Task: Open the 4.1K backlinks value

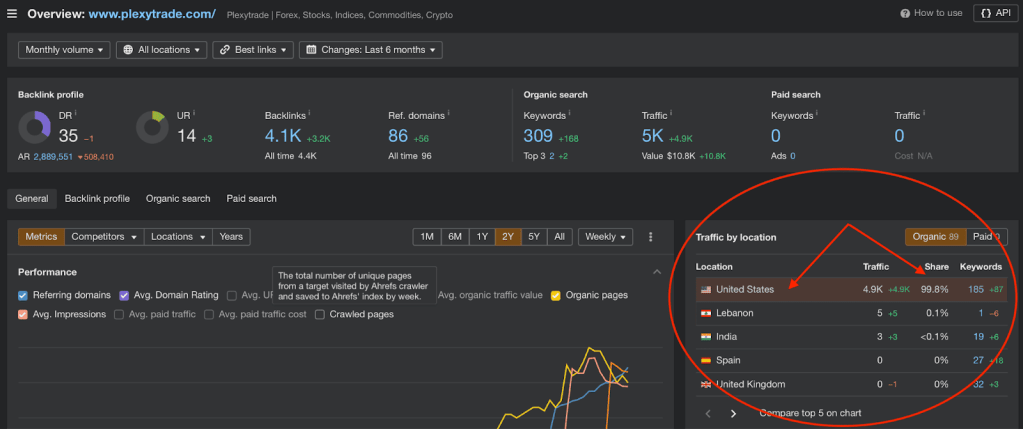Action: coord(282,136)
